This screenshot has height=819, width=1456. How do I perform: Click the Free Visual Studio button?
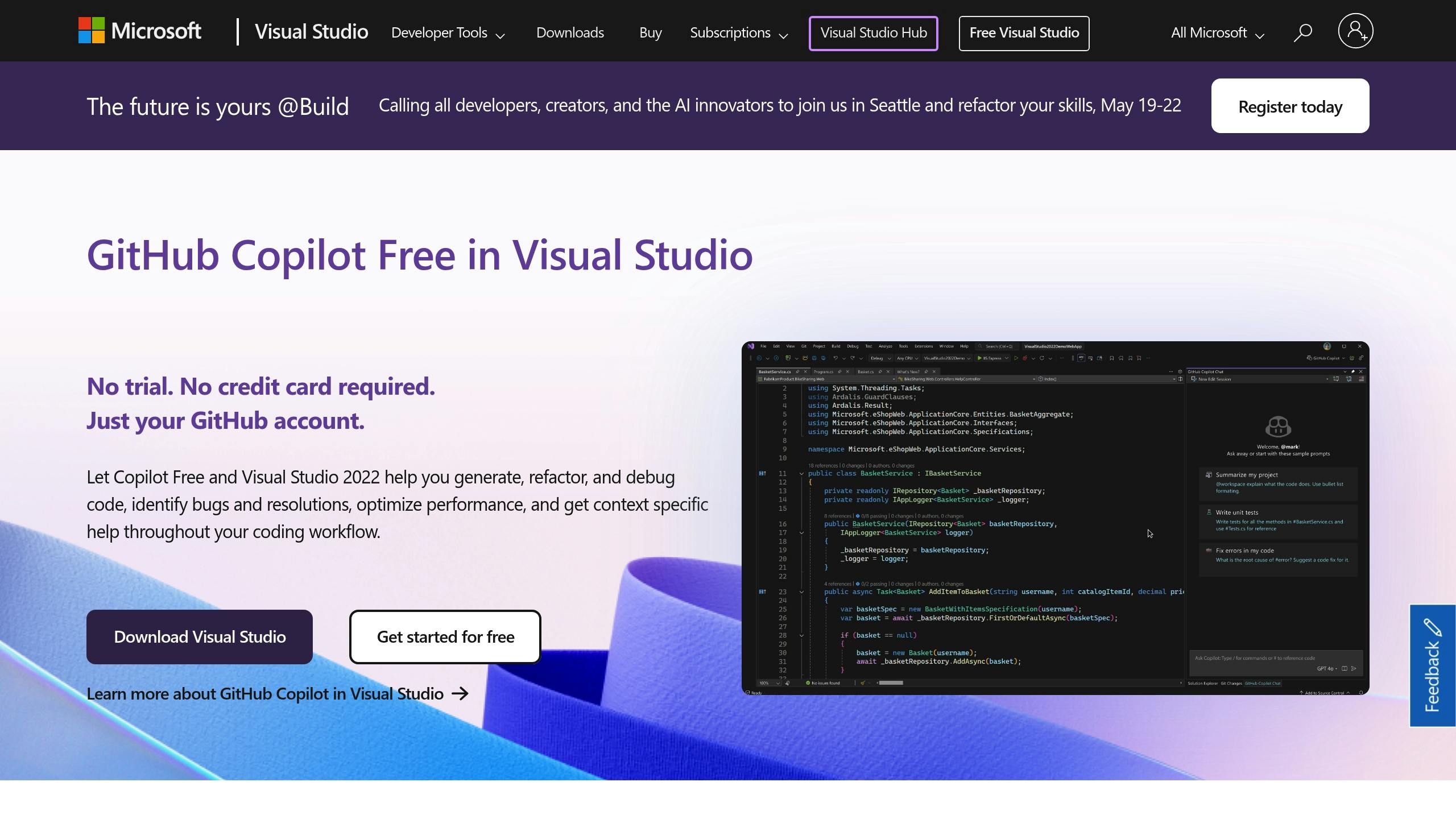point(1024,33)
